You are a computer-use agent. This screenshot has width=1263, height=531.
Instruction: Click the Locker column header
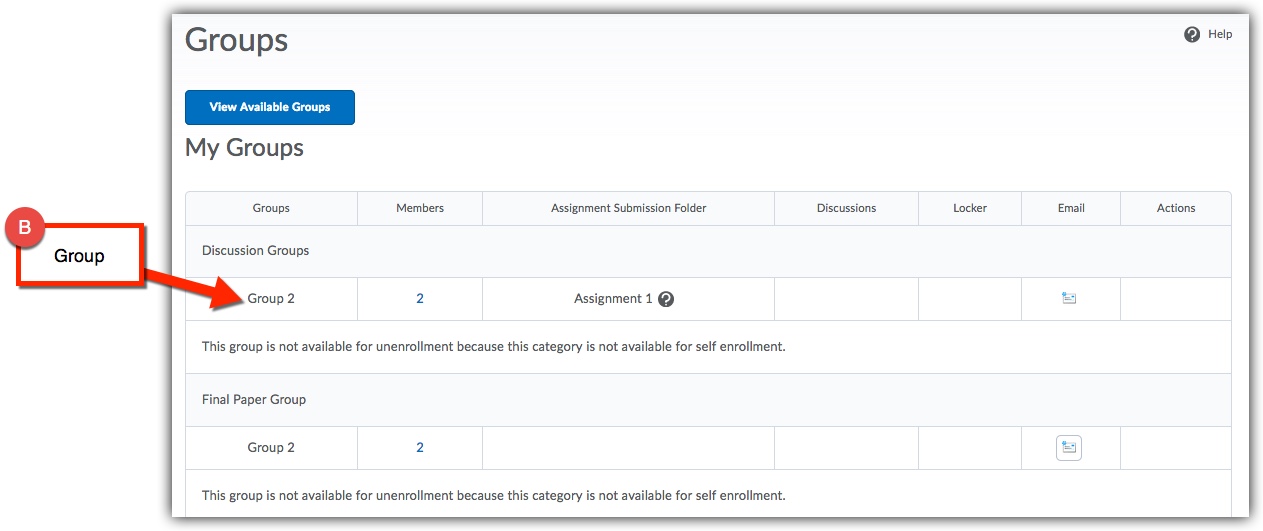click(970, 208)
